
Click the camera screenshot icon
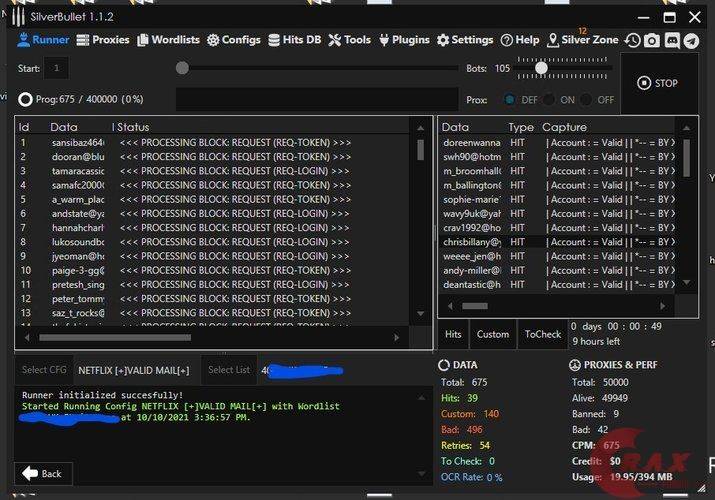coord(652,40)
